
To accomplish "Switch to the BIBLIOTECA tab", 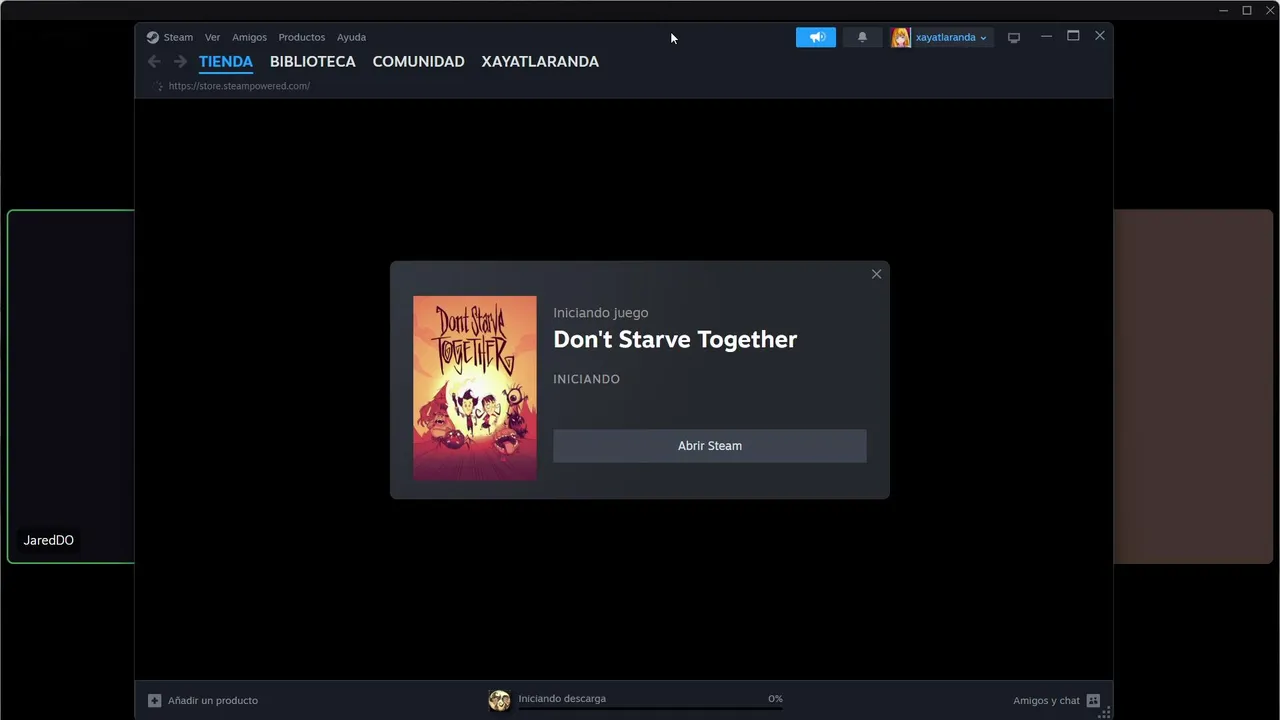I will coord(312,62).
